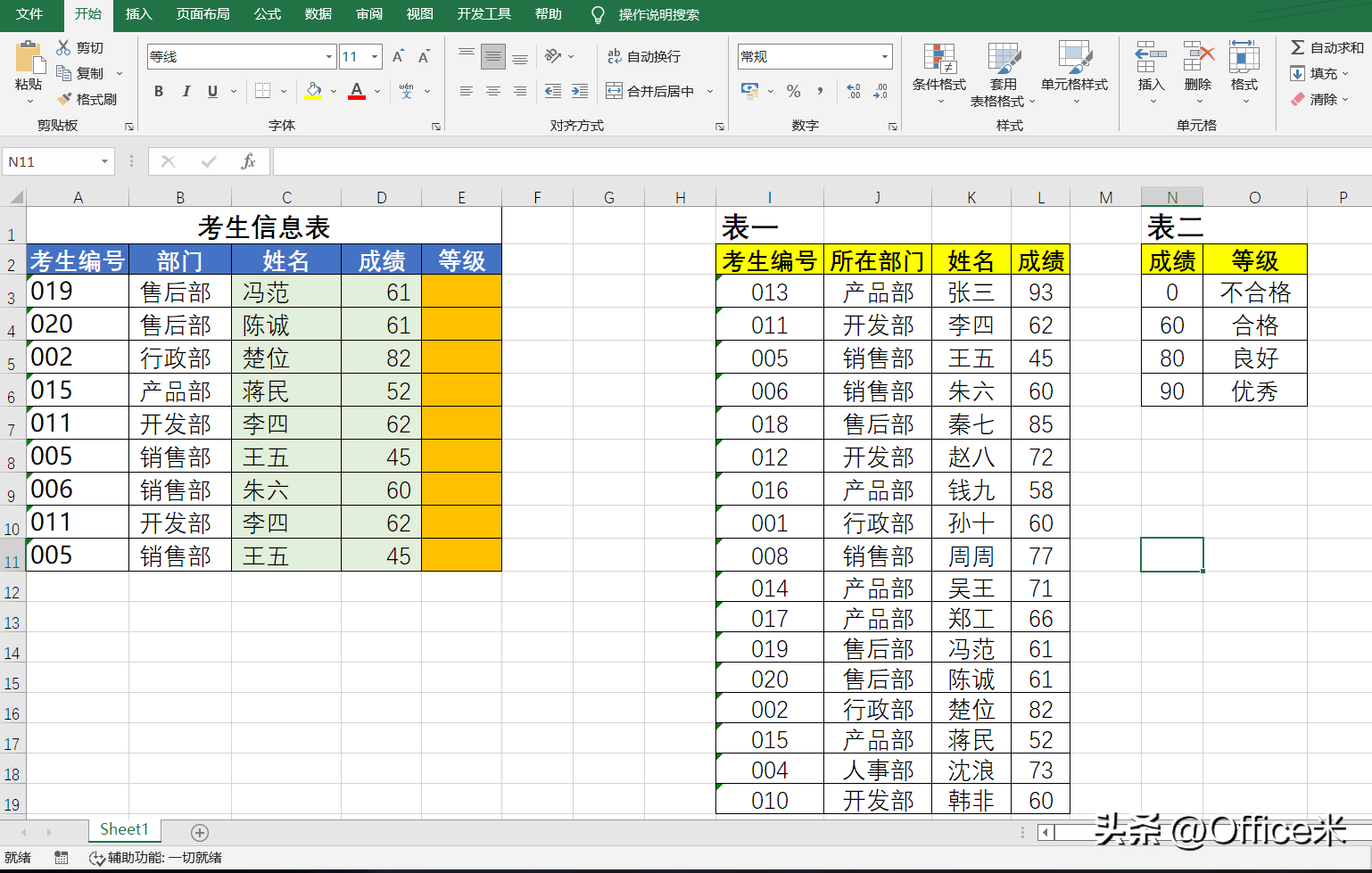
Task: Decrease the cell indent
Action: click(x=553, y=91)
